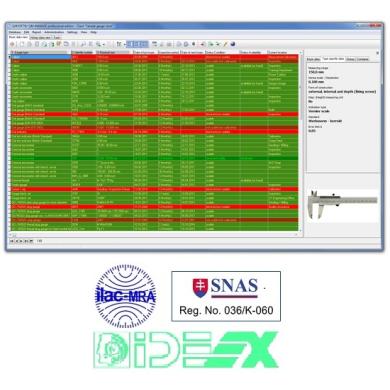Open the Report menu
The height and width of the screenshot is (390, 390).
(x=37, y=32)
